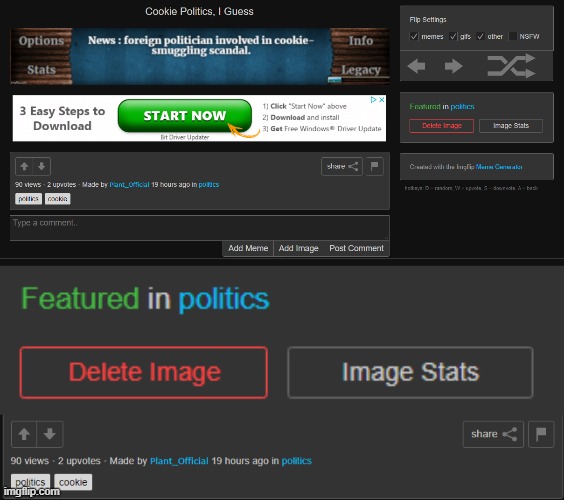Open Options in the cookie game image
Screen dimensions: 564x500
(x=41, y=41)
